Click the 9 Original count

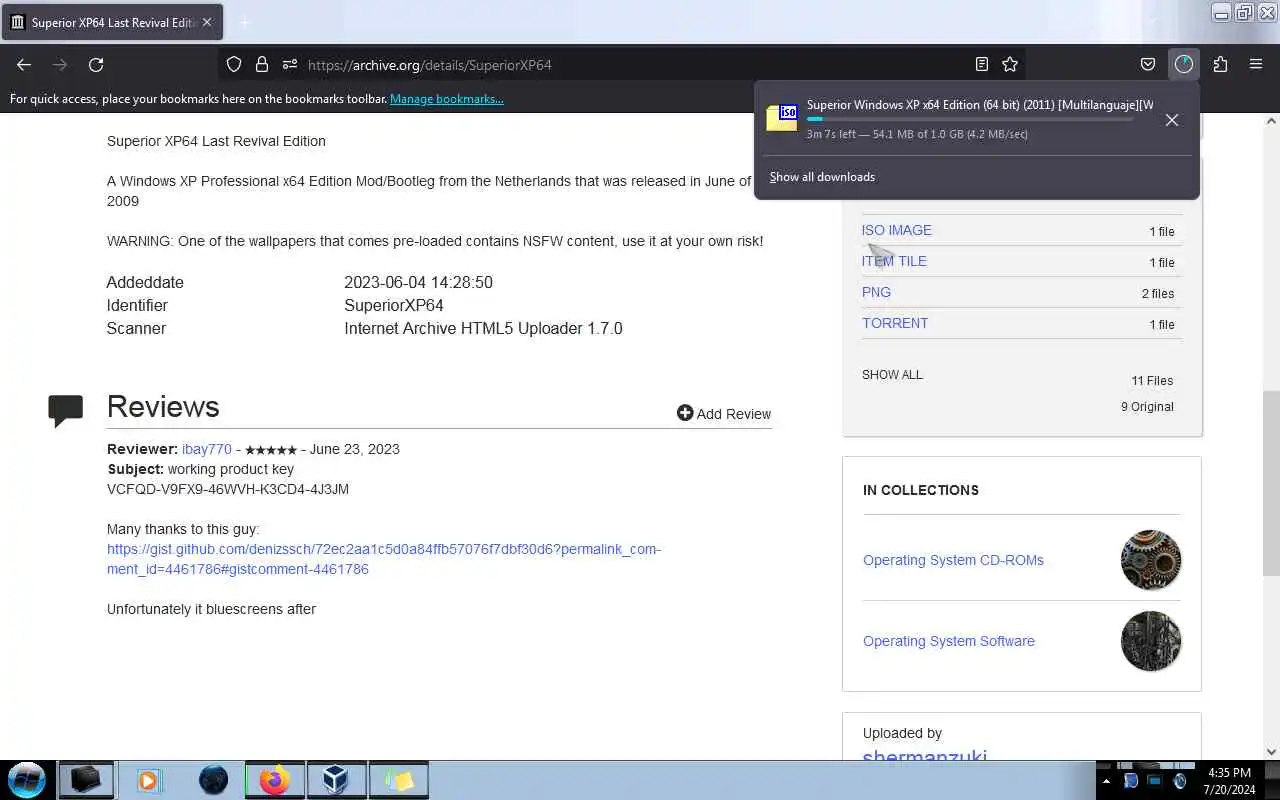click(x=1147, y=407)
